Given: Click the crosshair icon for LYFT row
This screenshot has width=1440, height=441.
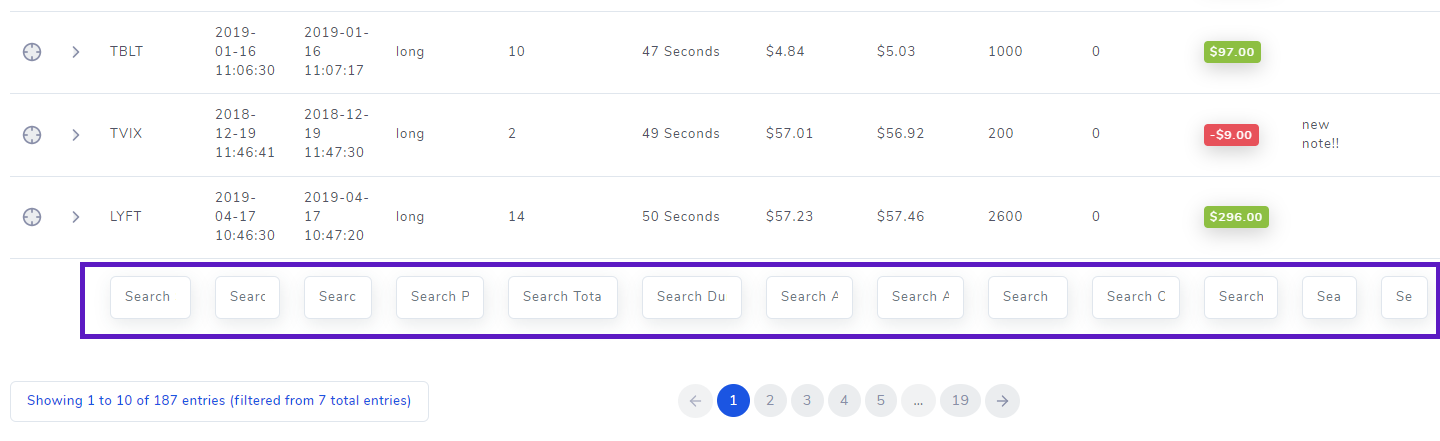Looking at the screenshot, I should (x=32, y=217).
